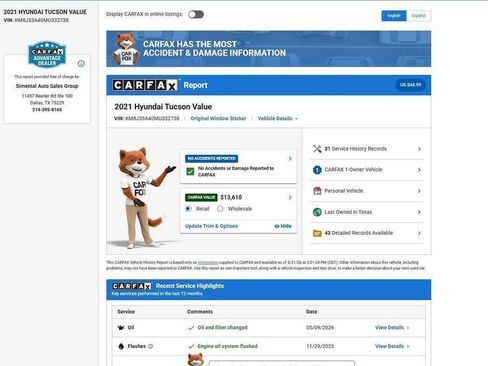Click the Comments column header

point(200,312)
